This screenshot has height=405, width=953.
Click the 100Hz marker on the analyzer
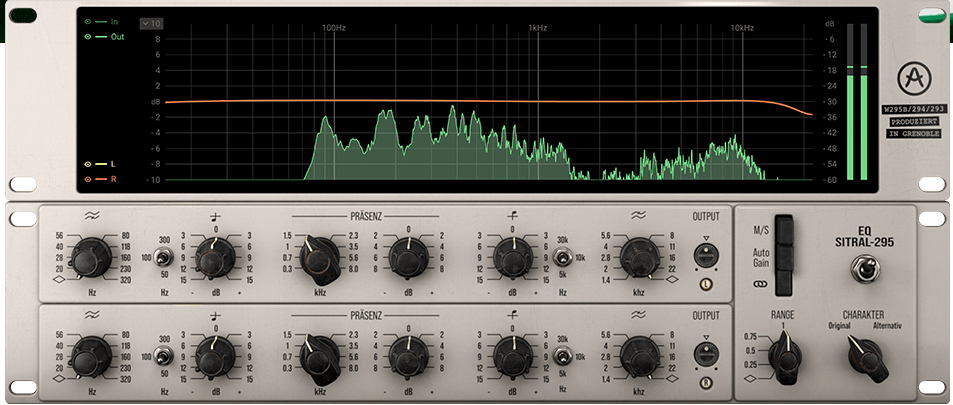click(334, 28)
